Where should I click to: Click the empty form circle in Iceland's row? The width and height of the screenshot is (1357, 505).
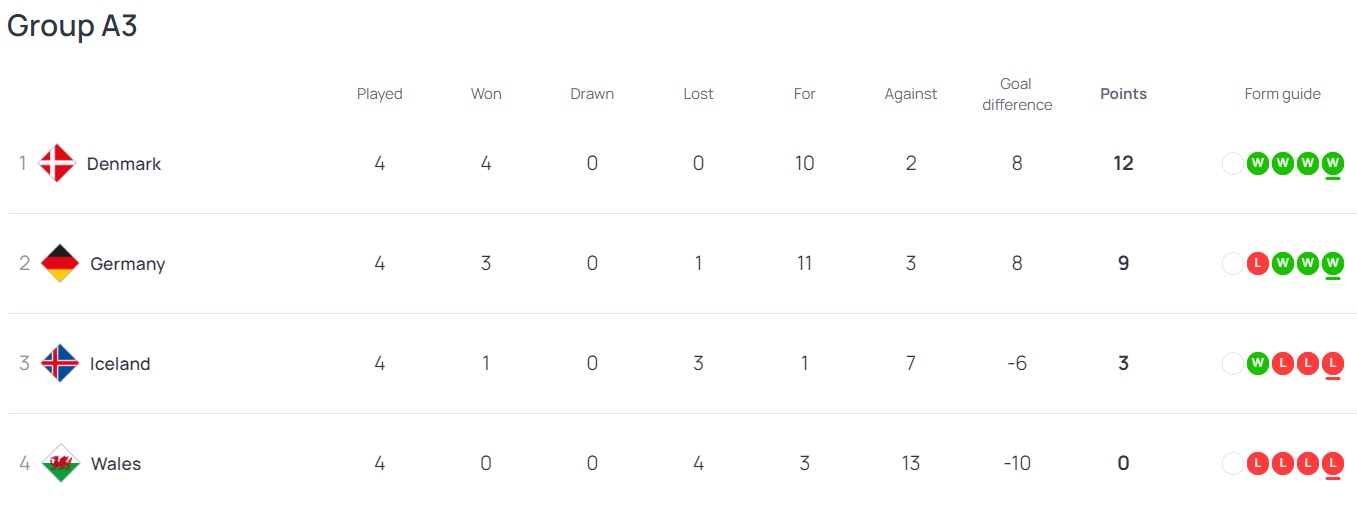coord(1233,363)
